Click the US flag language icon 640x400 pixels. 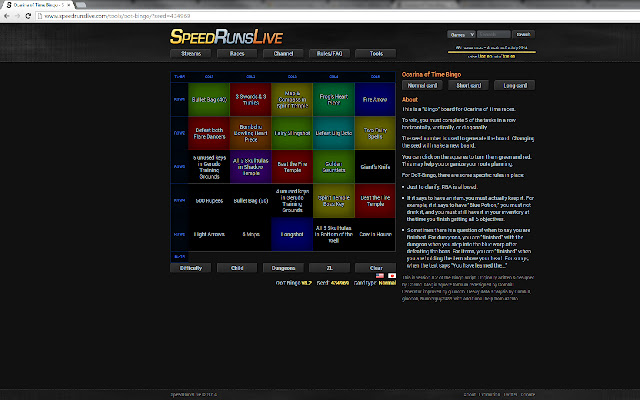(378, 276)
